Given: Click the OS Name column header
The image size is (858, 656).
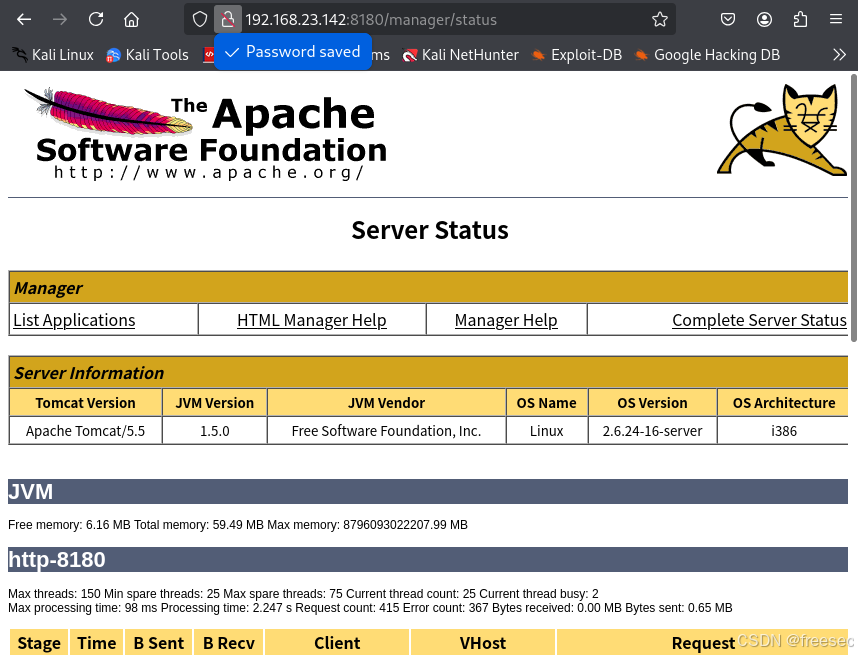Looking at the screenshot, I should (x=547, y=403).
